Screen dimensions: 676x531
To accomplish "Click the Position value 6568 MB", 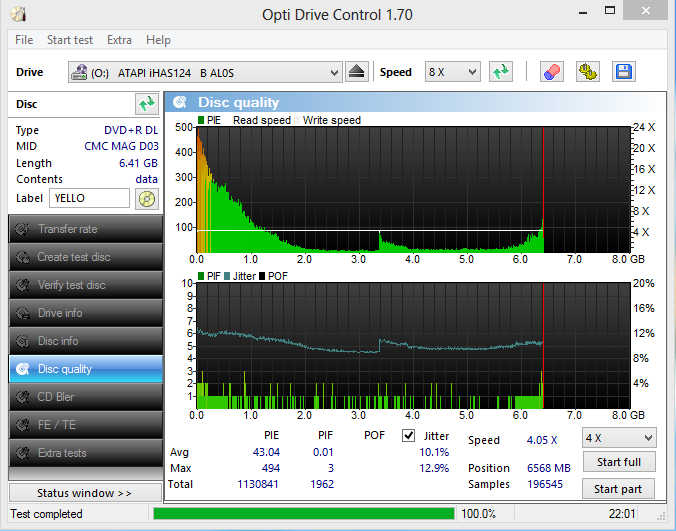I will pyautogui.click(x=549, y=468).
